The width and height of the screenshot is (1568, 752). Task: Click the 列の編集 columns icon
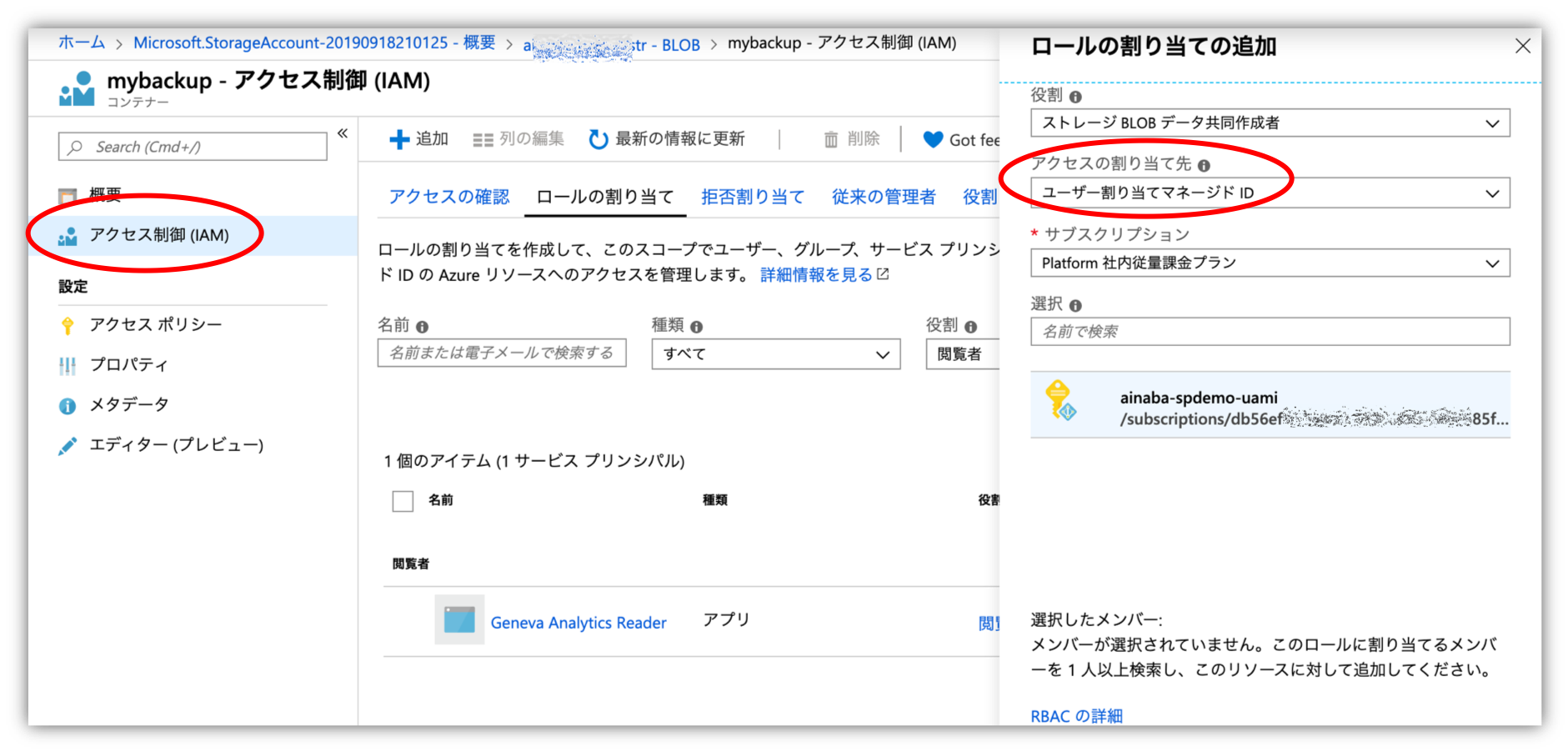pos(483,140)
